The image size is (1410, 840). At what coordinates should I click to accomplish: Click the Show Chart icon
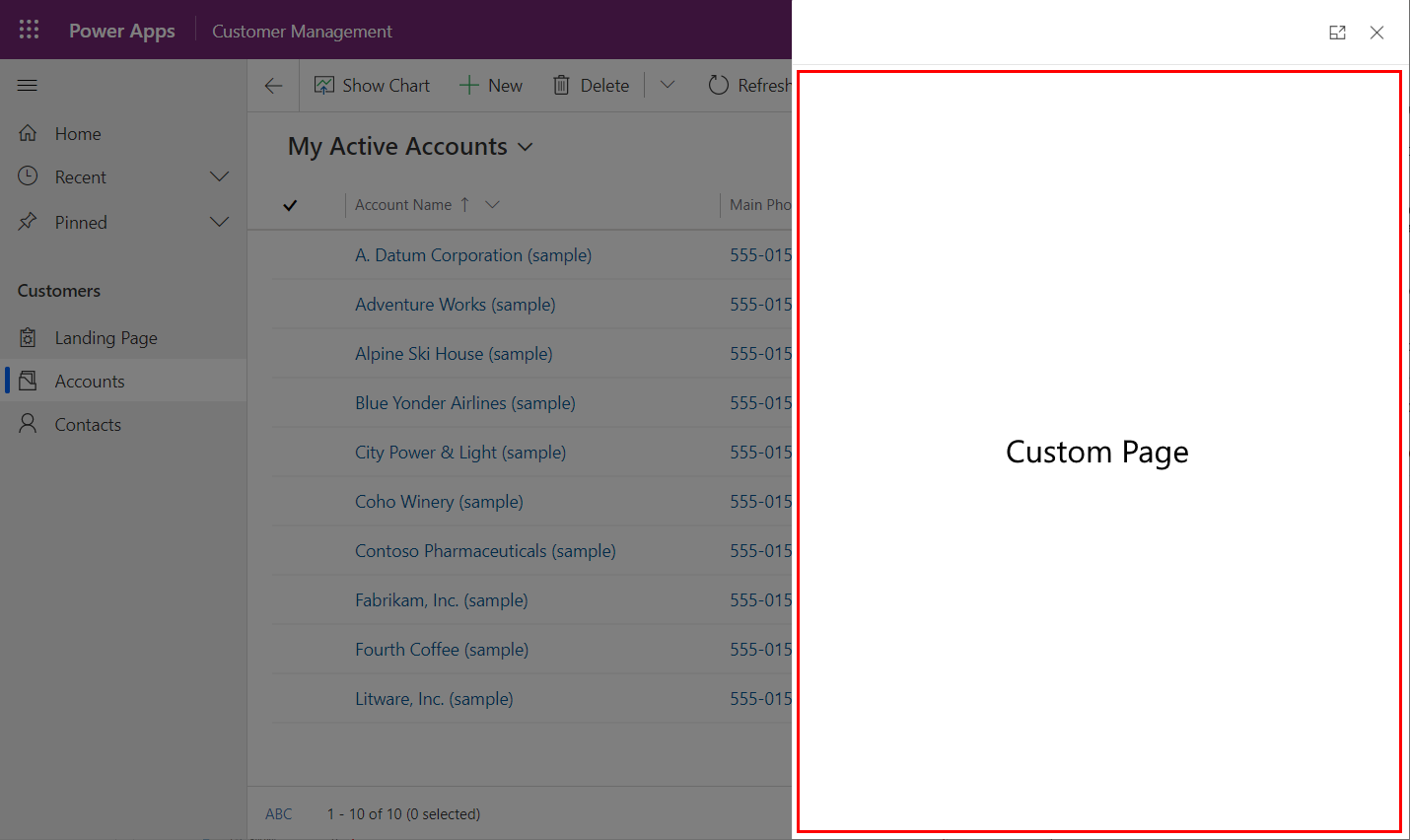coord(324,85)
